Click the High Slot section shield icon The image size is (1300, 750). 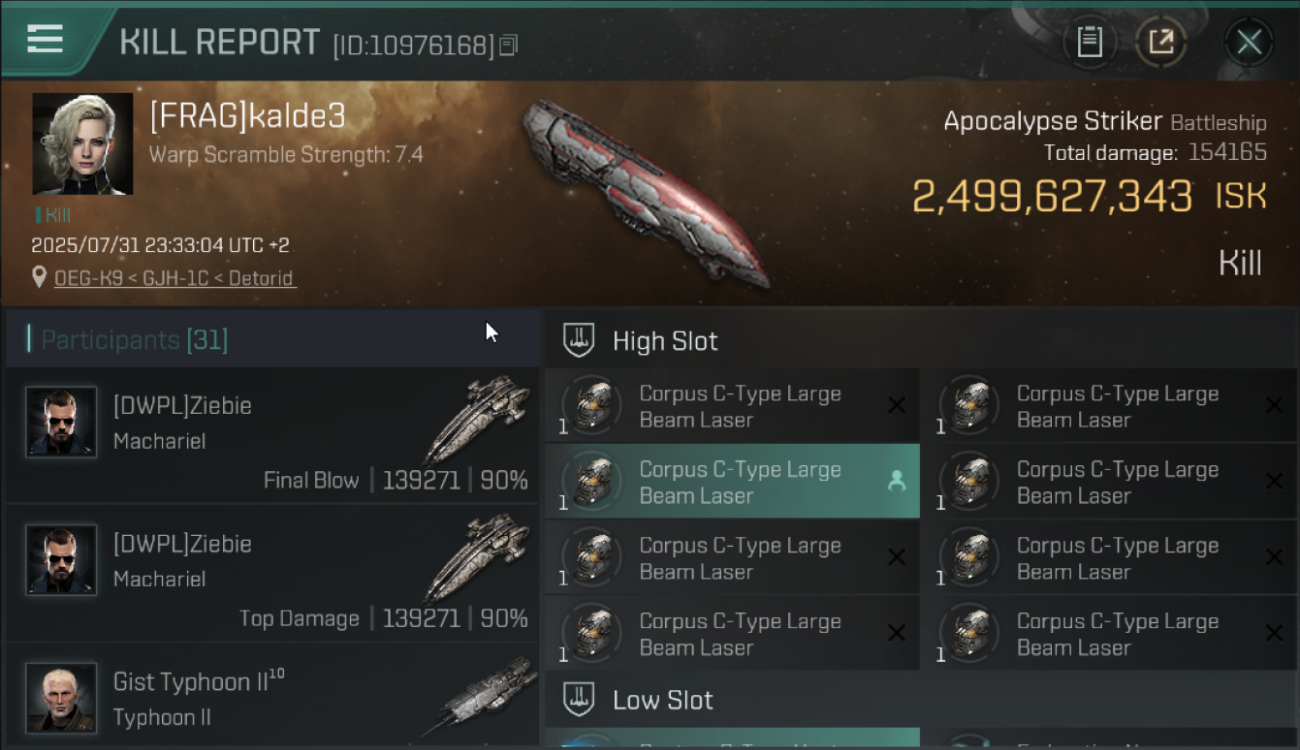click(x=579, y=341)
